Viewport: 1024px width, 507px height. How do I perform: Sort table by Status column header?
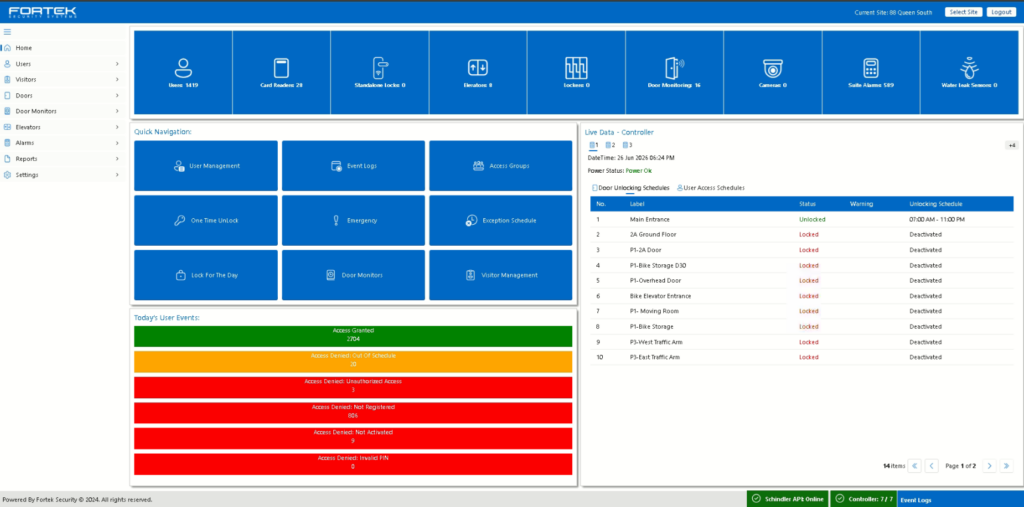tap(807, 204)
